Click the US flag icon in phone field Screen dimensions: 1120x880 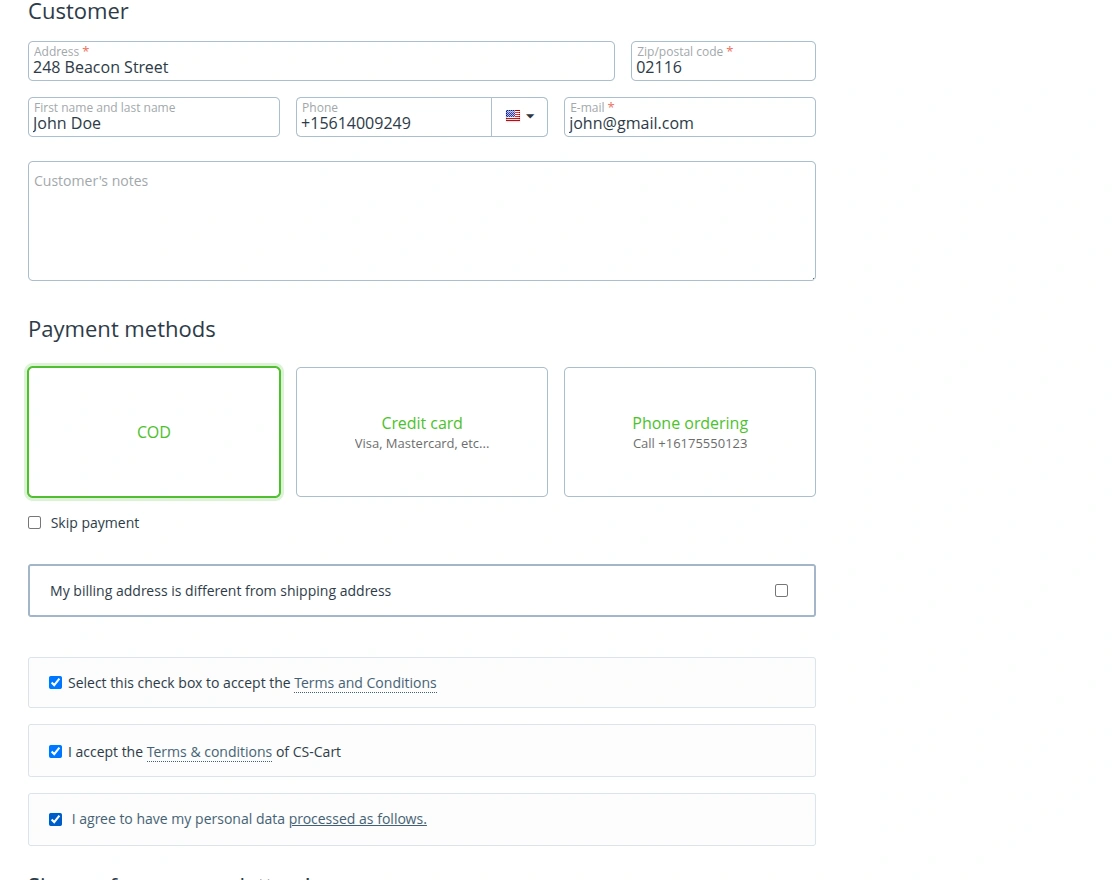tap(512, 116)
